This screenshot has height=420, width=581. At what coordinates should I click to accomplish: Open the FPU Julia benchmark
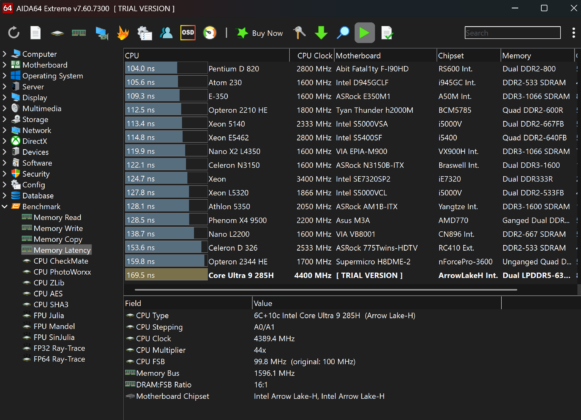tap(49, 315)
